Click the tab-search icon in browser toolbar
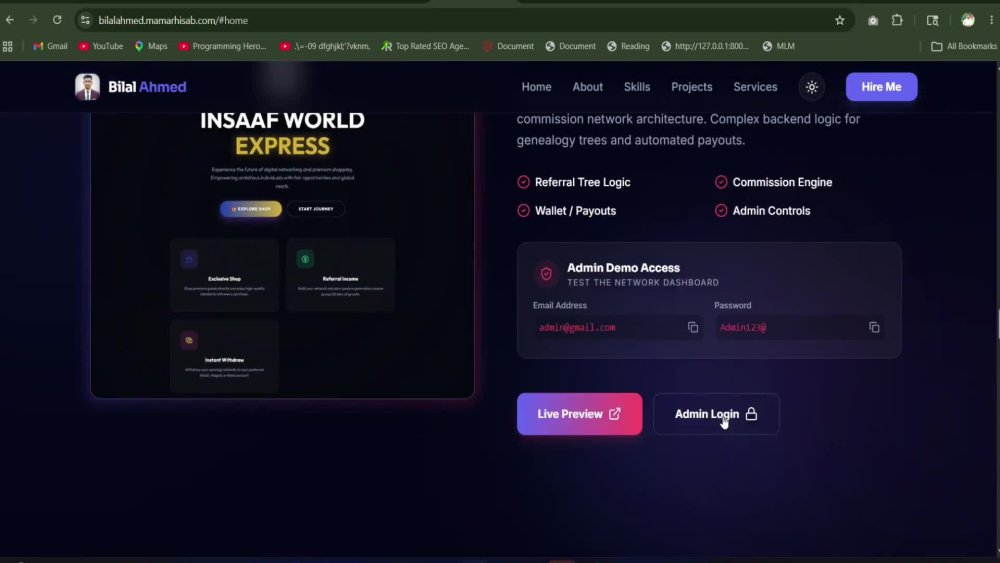The image size is (1000, 563). point(932,20)
